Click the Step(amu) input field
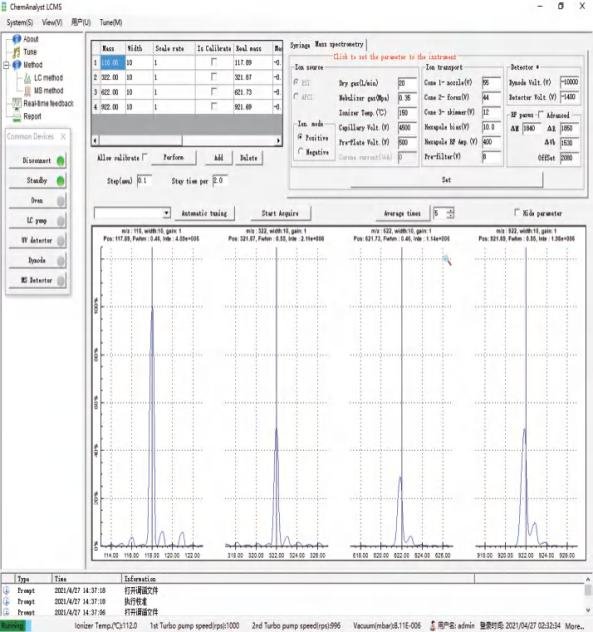This screenshot has width=593, height=632. click(x=145, y=180)
